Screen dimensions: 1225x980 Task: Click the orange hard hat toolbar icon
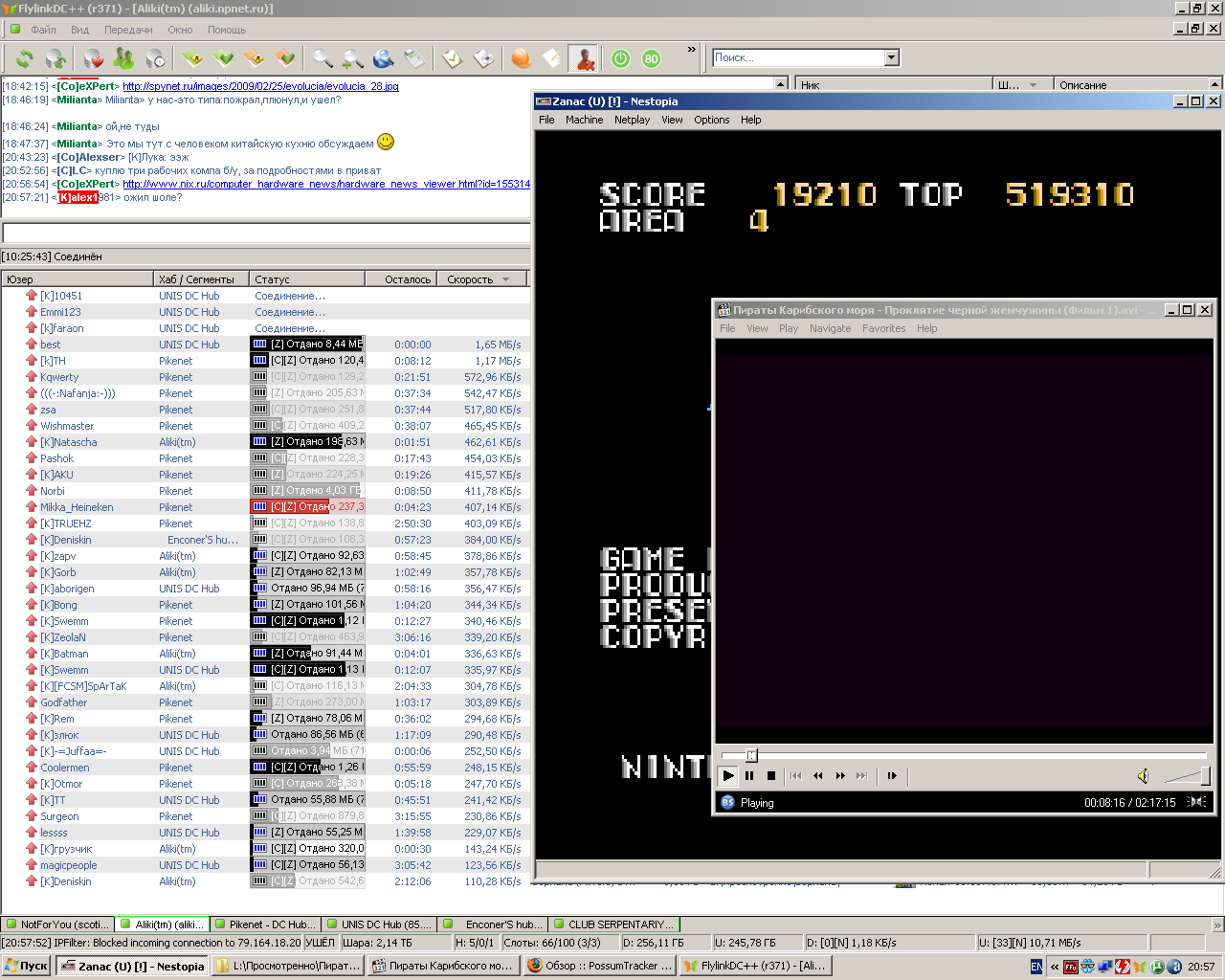point(521,59)
